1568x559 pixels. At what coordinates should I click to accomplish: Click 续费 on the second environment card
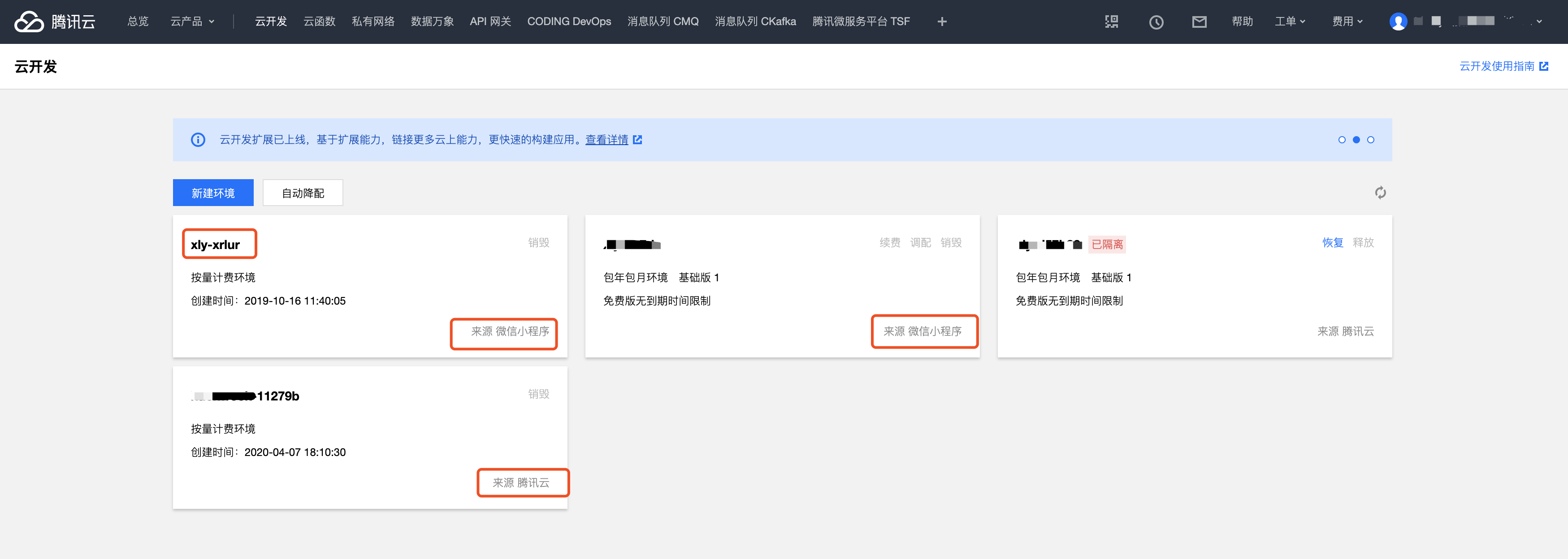pyautogui.click(x=890, y=243)
